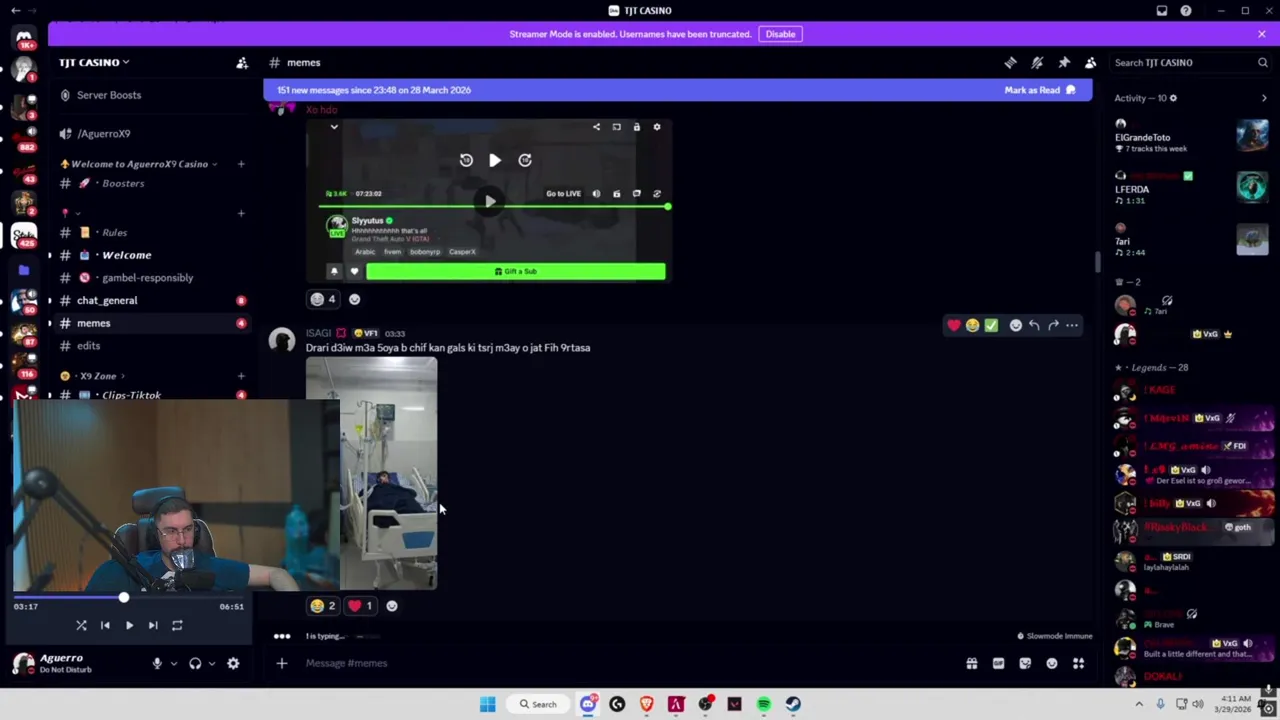Open the invite people icon beside server name
The width and height of the screenshot is (1280, 720).
[x=242, y=63]
